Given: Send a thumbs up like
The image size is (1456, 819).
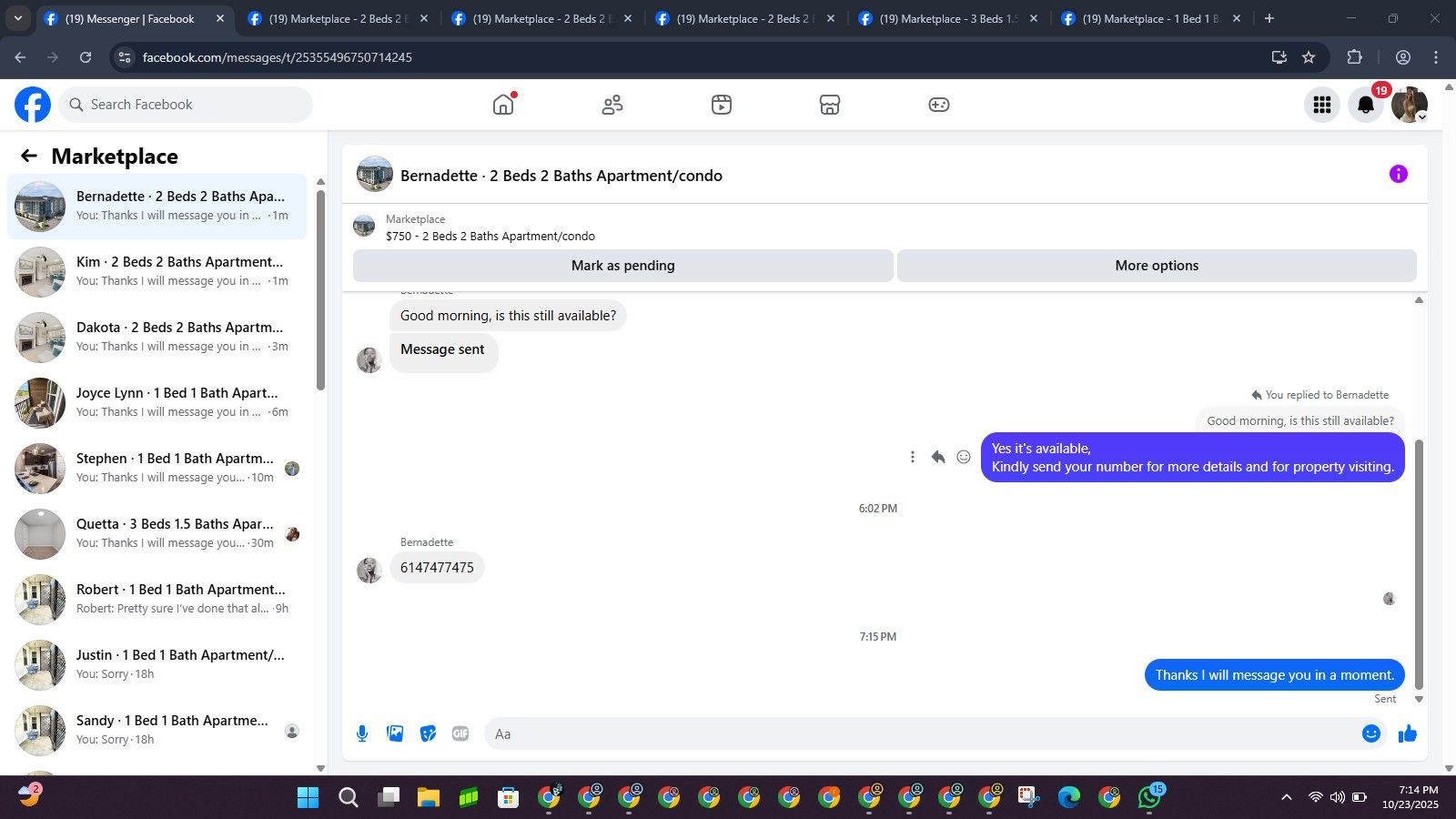Looking at the screenshot, I should click(1408, 733).
